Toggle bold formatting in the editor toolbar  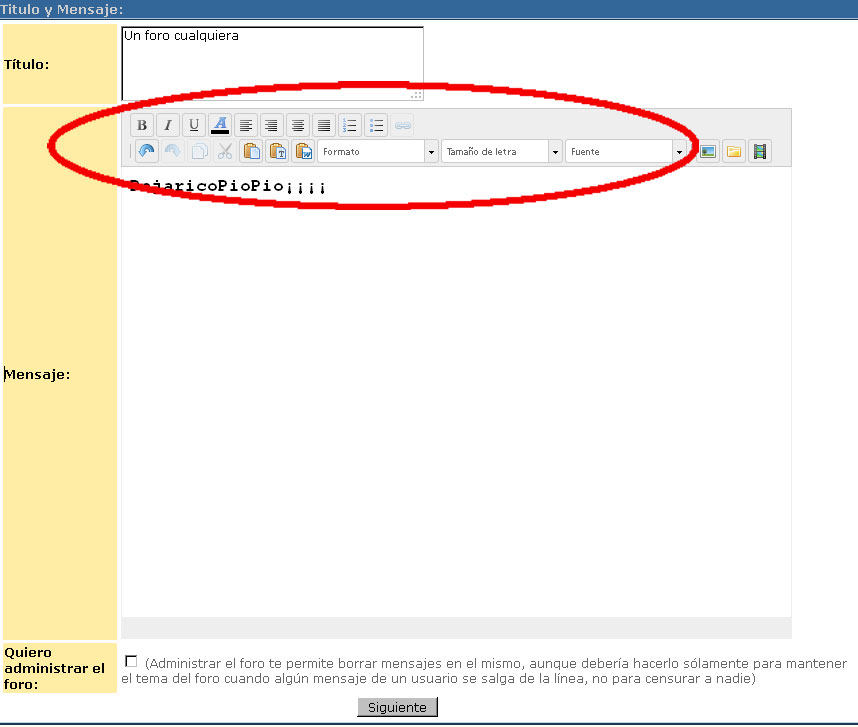pos(142,125)
